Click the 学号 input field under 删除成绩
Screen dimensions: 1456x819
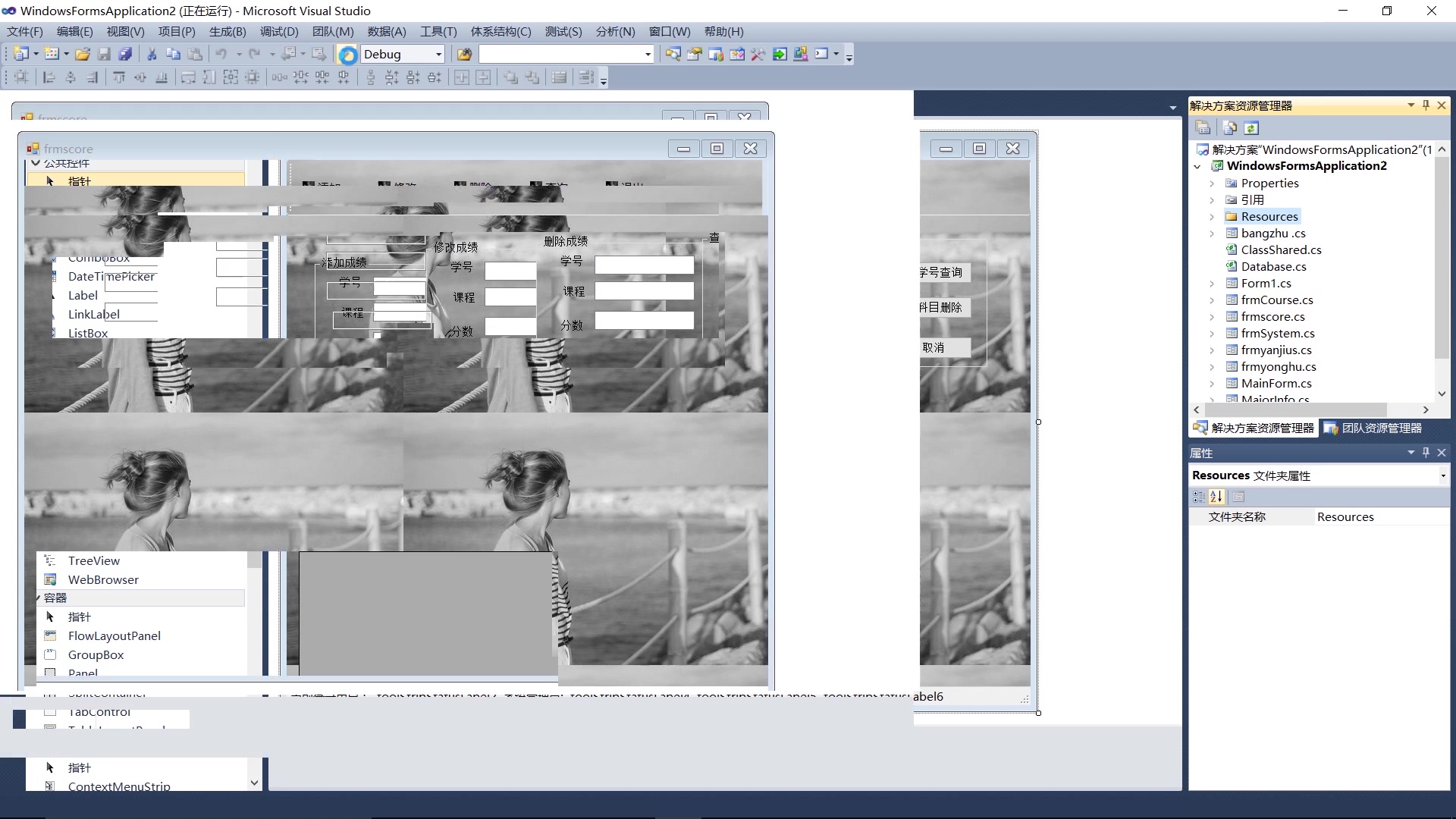pos(644,265)
